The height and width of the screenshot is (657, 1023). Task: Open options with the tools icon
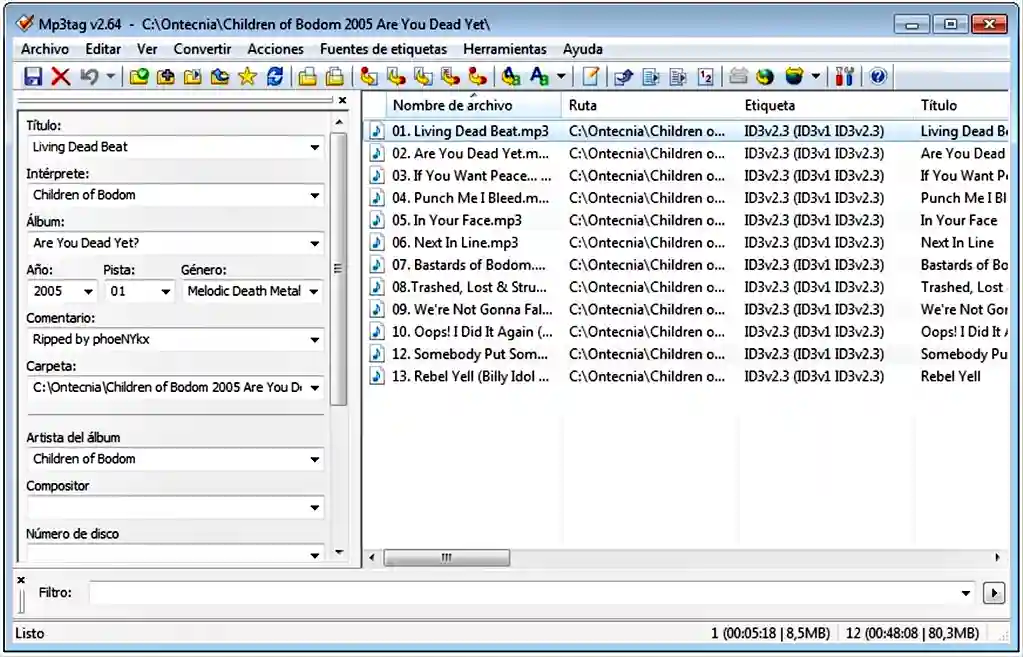(844, 76)
